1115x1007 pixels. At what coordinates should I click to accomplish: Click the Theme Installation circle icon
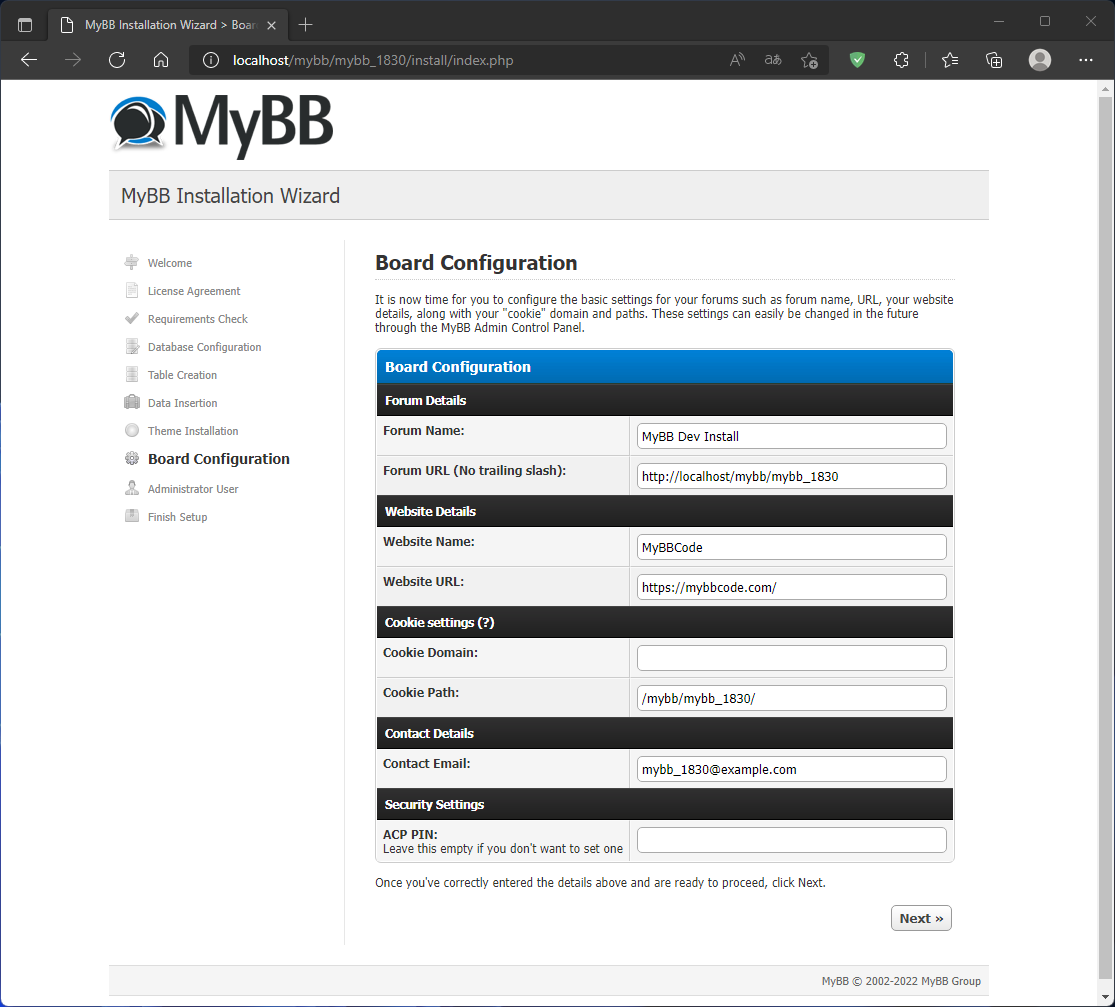132,430
